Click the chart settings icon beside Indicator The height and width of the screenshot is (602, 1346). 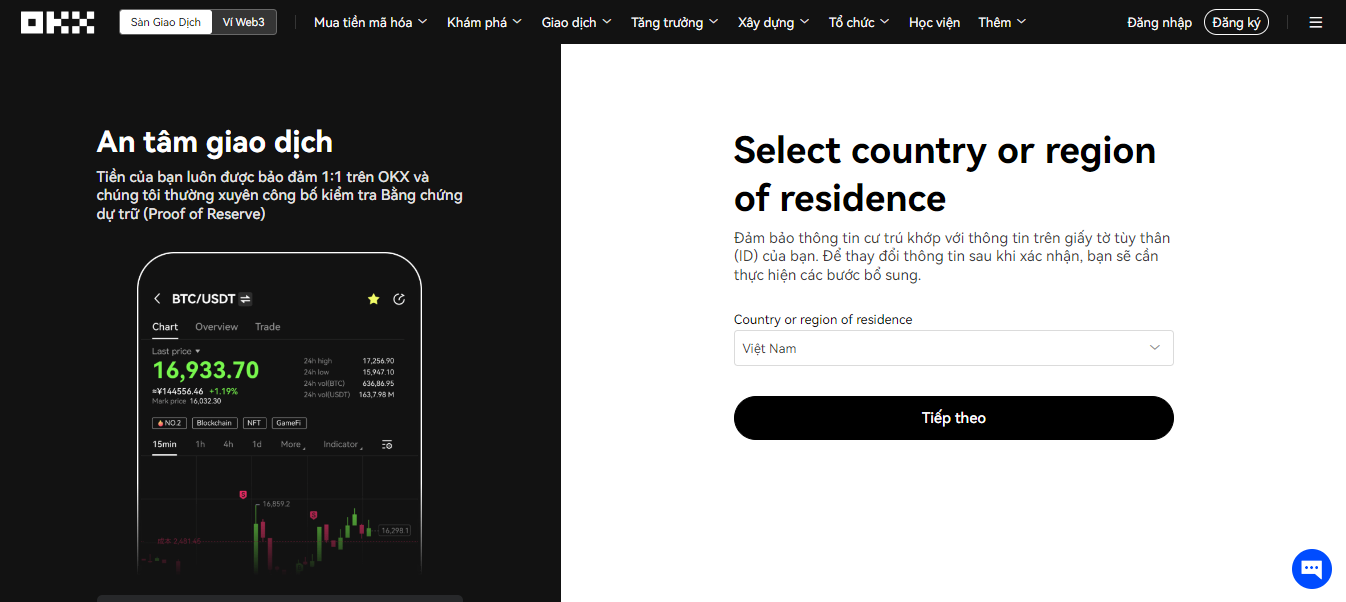(x=387, y=444)
